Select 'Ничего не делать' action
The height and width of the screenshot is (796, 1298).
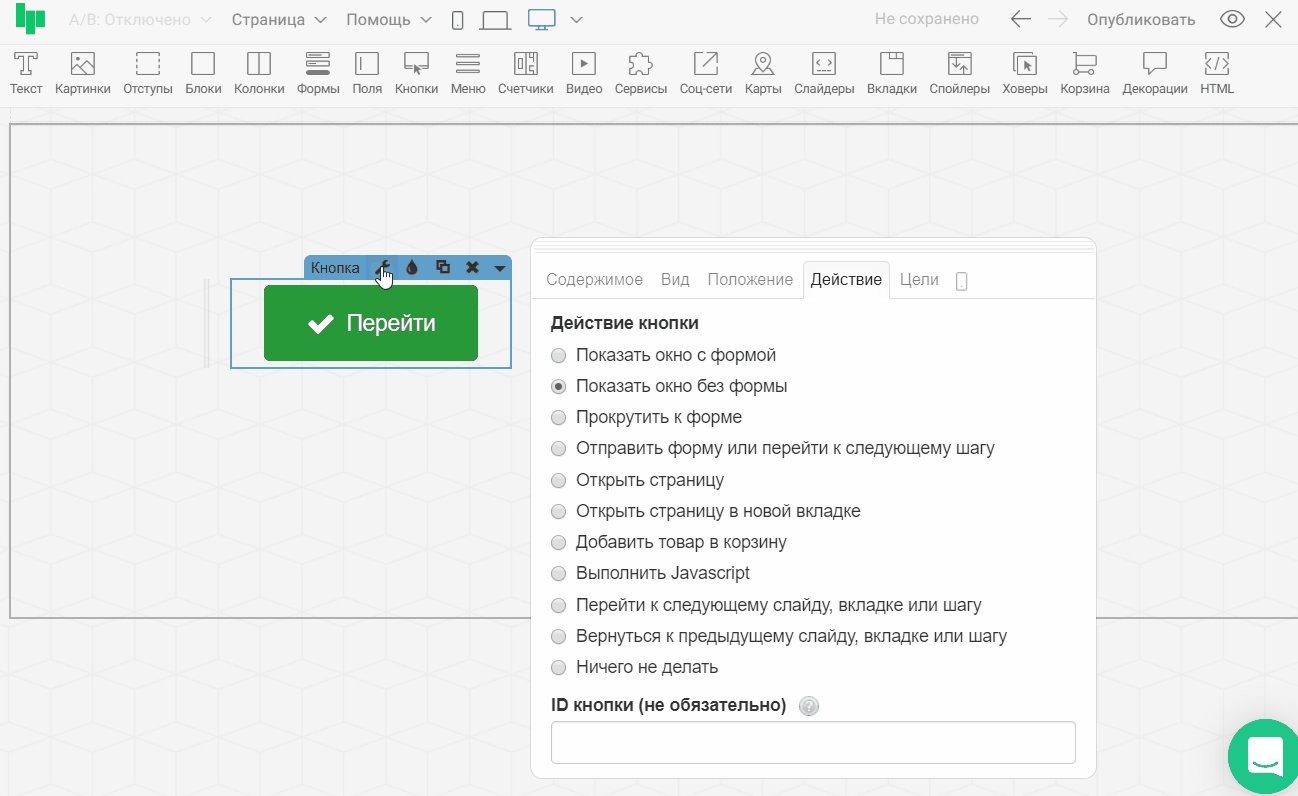[559, 667]
